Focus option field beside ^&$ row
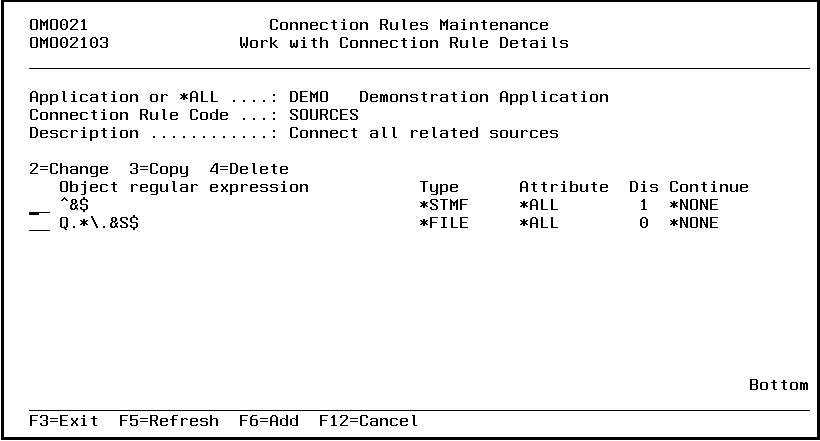The width and height of the screenshot is (820, 441). tap(38, 206)
